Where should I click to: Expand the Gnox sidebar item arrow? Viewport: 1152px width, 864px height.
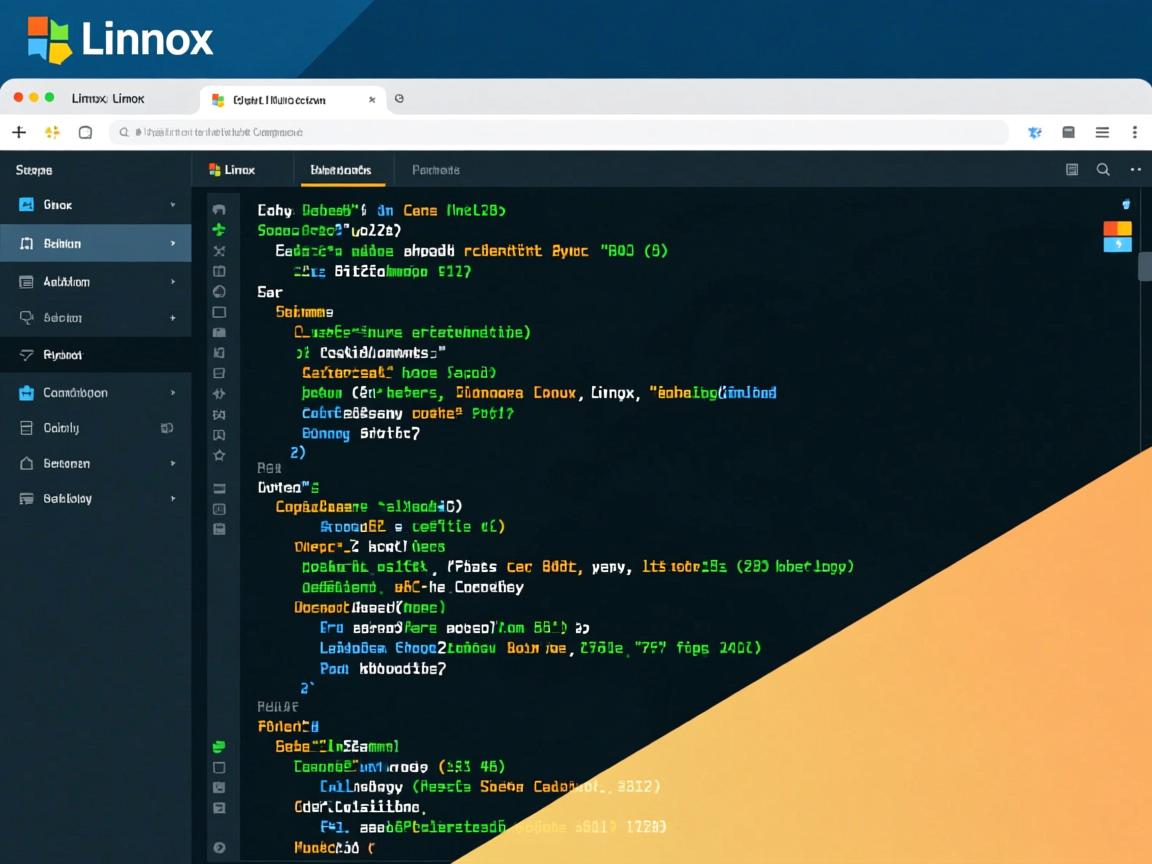(173, 205)
